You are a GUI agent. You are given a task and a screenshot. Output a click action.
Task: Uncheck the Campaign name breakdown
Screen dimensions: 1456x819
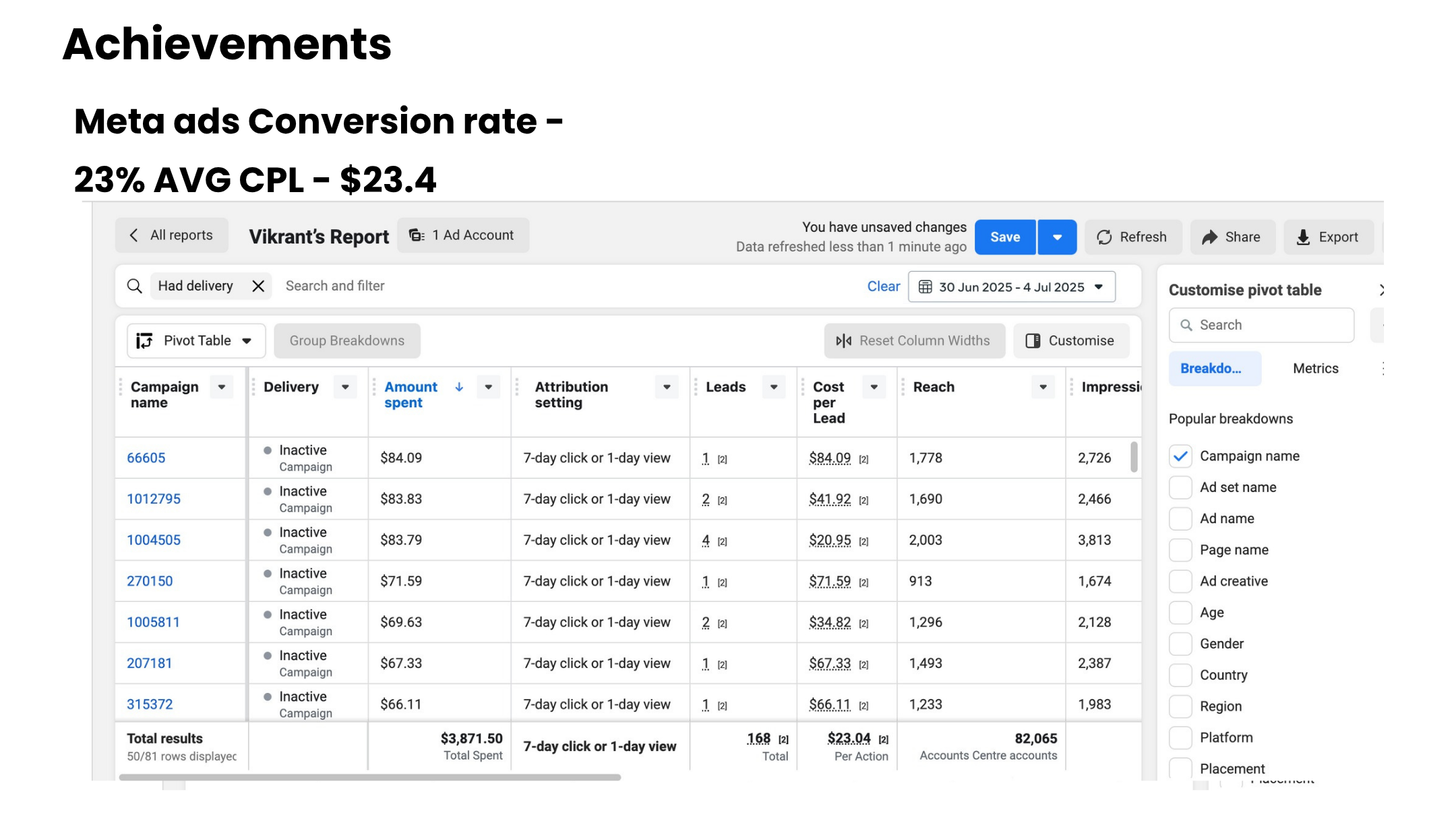(x=1180, y=456)
